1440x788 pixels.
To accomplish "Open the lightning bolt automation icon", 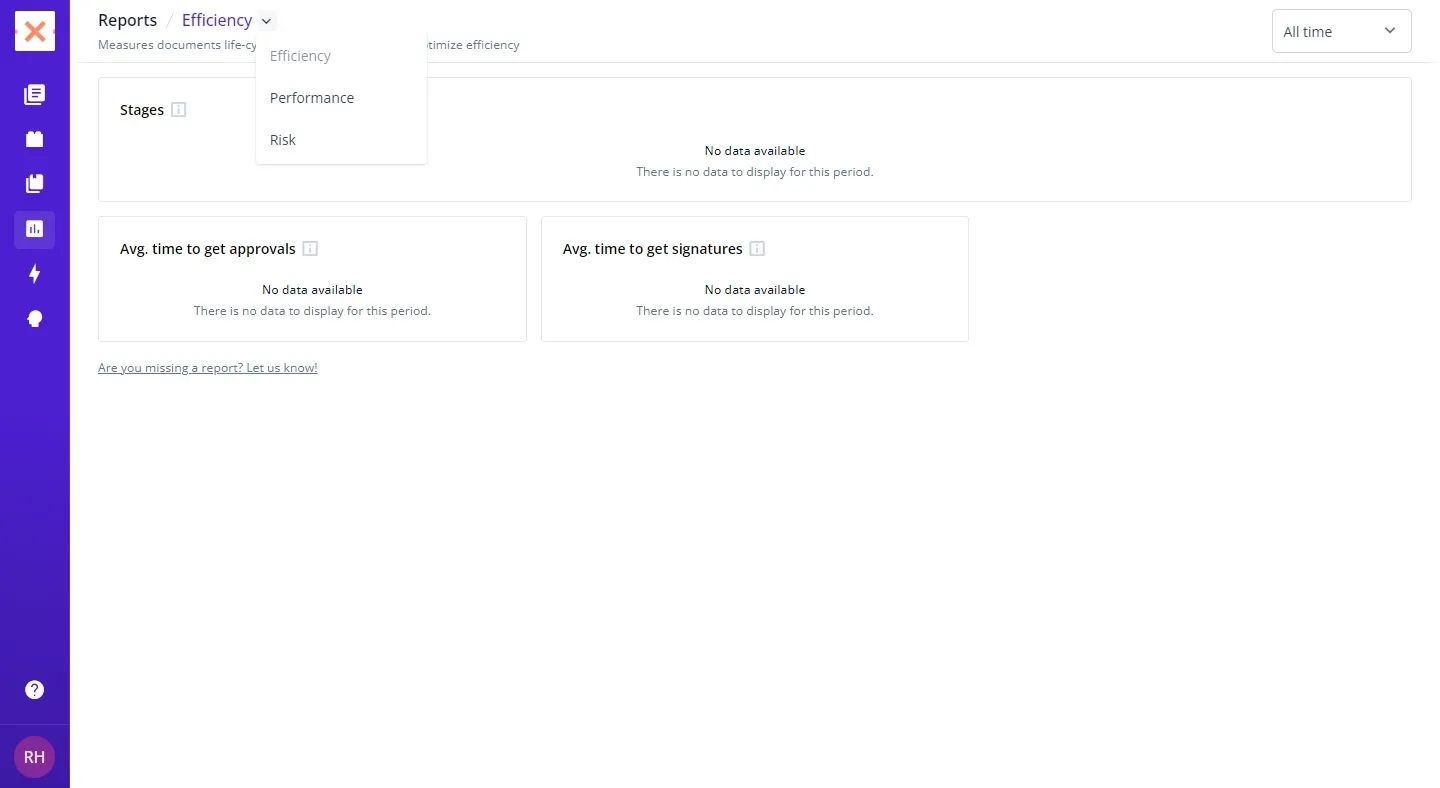I will [35, 274].
